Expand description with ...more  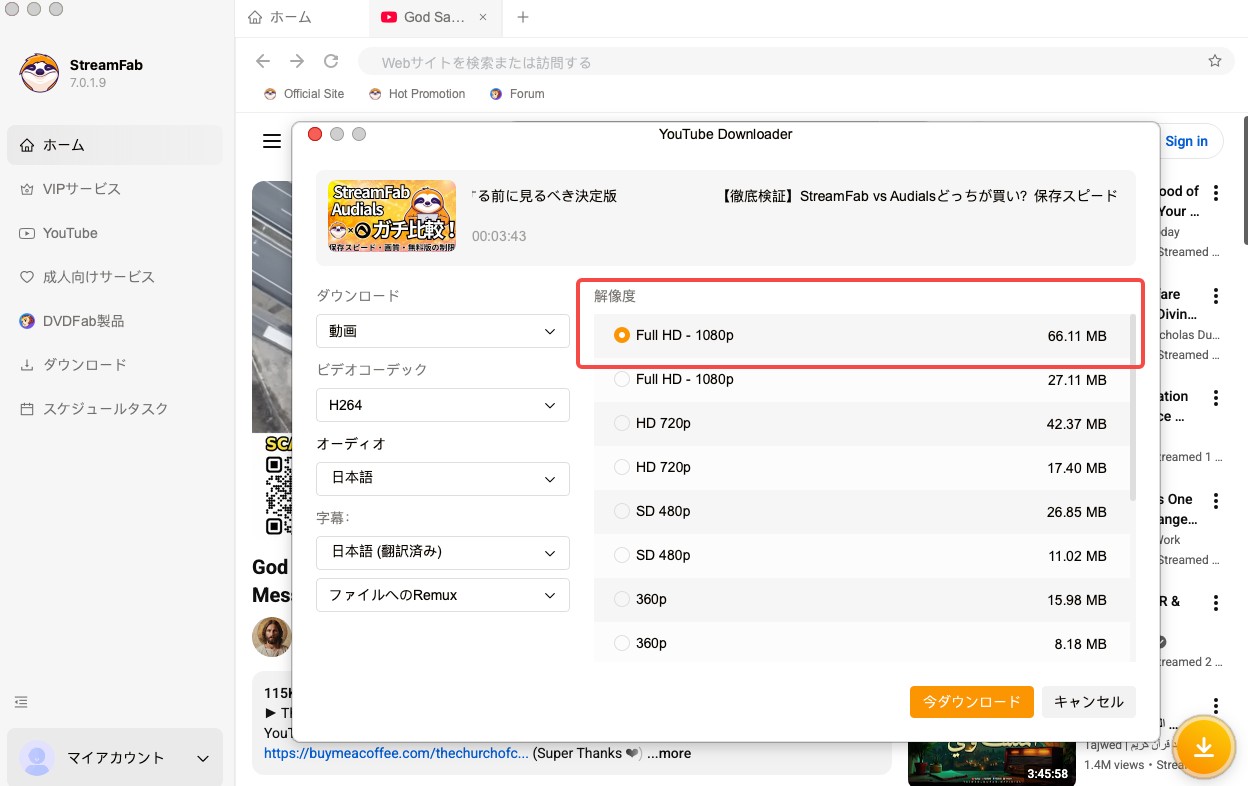click(669, 753)
